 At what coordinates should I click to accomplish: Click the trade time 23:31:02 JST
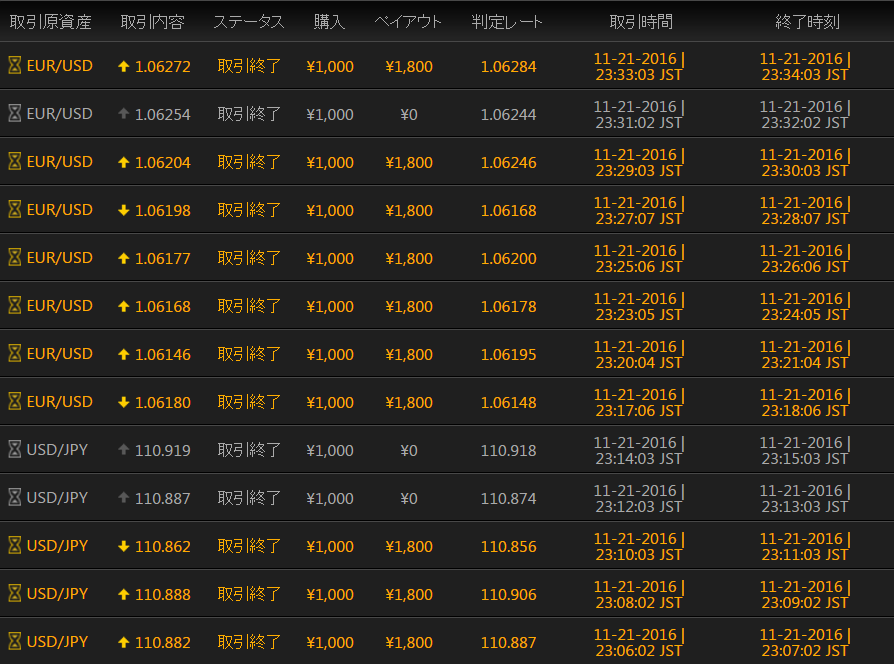click(639, 123)
